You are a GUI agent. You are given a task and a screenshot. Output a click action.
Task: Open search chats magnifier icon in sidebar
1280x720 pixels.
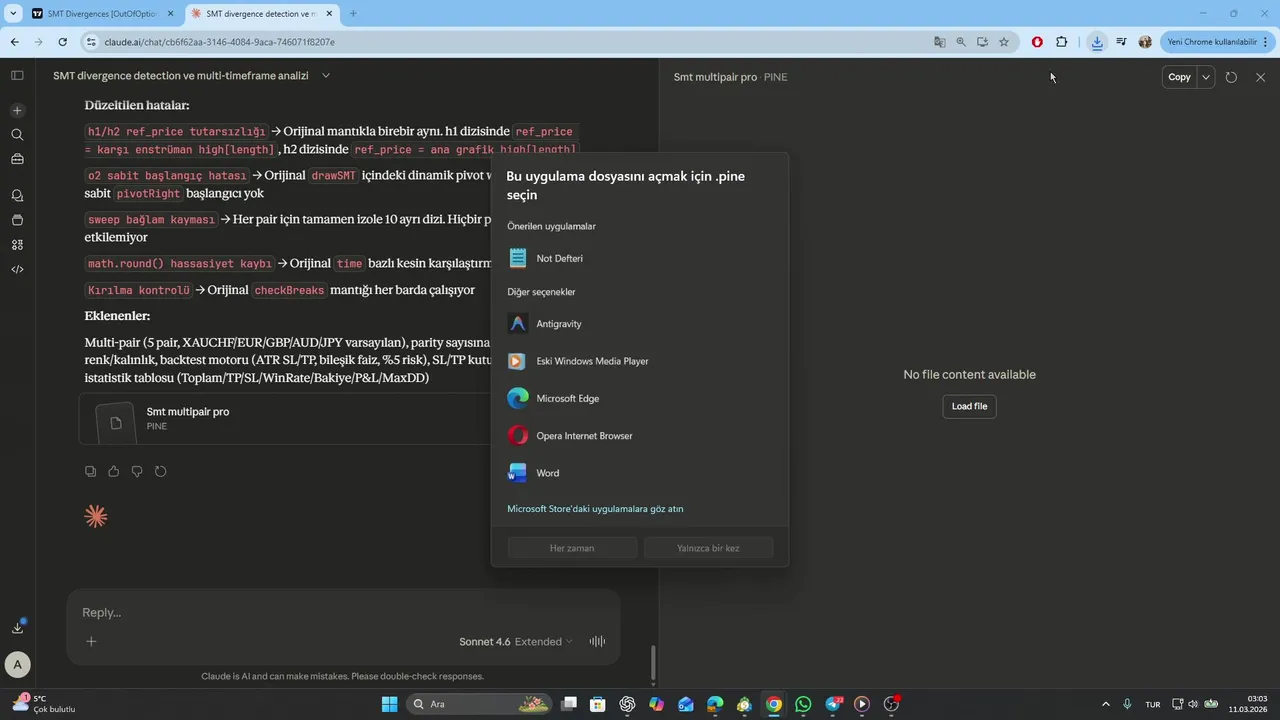(x=17, y=134)
